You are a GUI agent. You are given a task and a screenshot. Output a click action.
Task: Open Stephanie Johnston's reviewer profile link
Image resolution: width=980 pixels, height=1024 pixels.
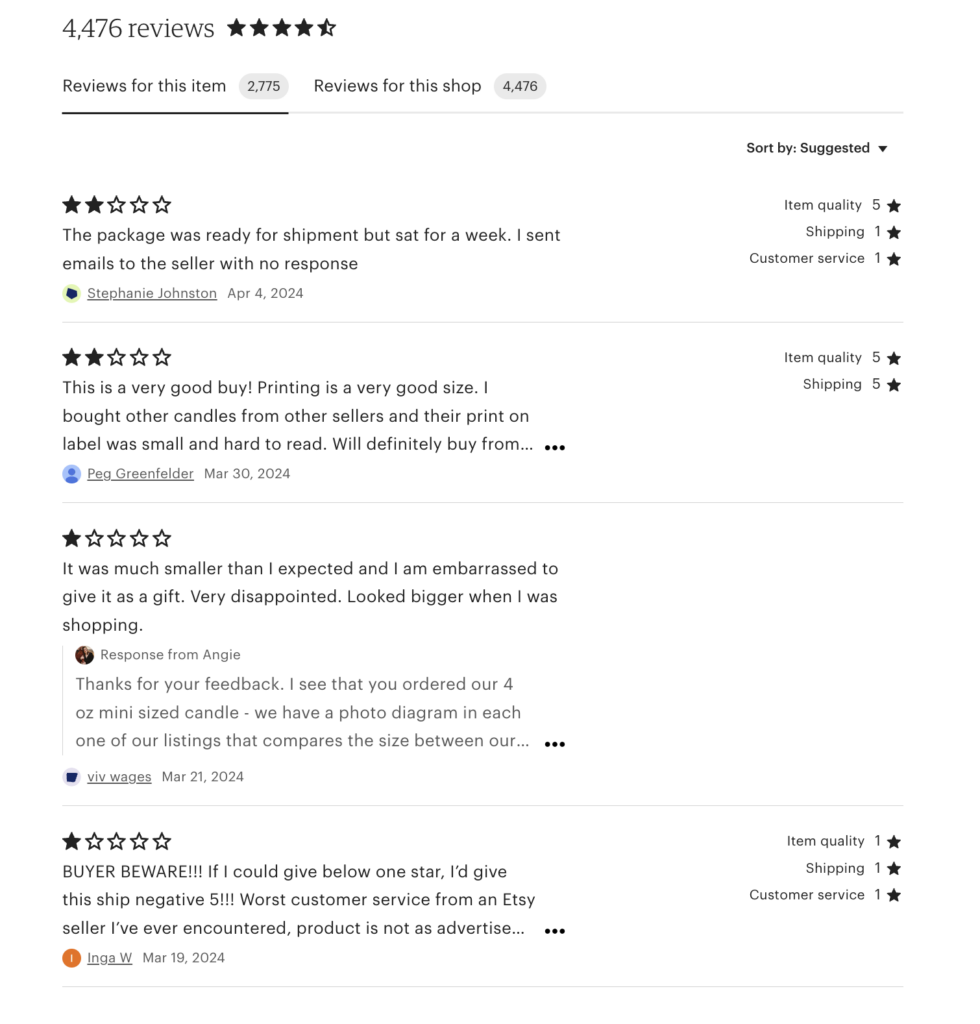(x=151, y=293)
